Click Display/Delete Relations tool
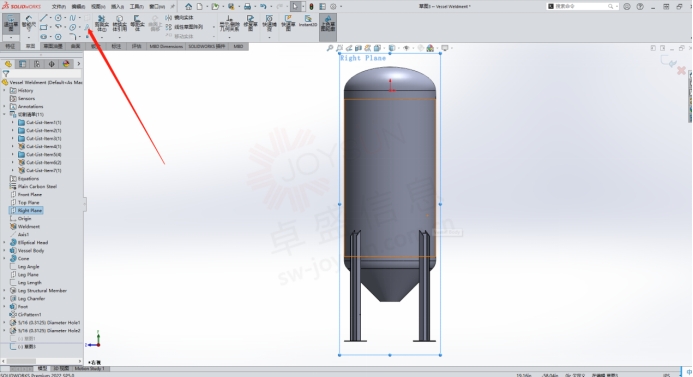The height and width of the screenshot is (377, 693). point(229,23)
